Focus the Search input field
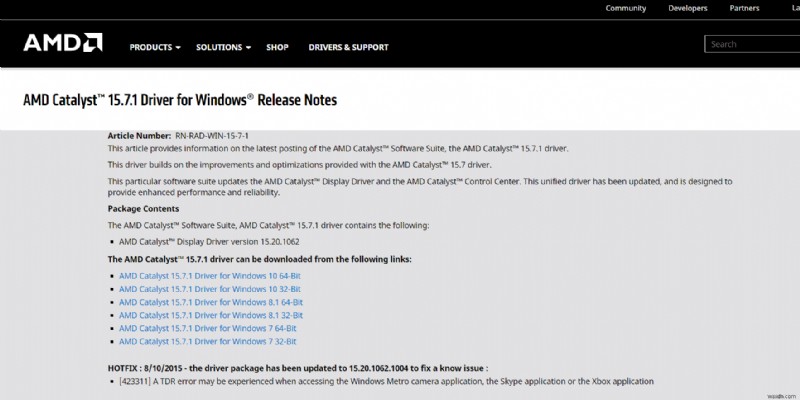The width and height of the screenshot is (800, 400). 752,44
